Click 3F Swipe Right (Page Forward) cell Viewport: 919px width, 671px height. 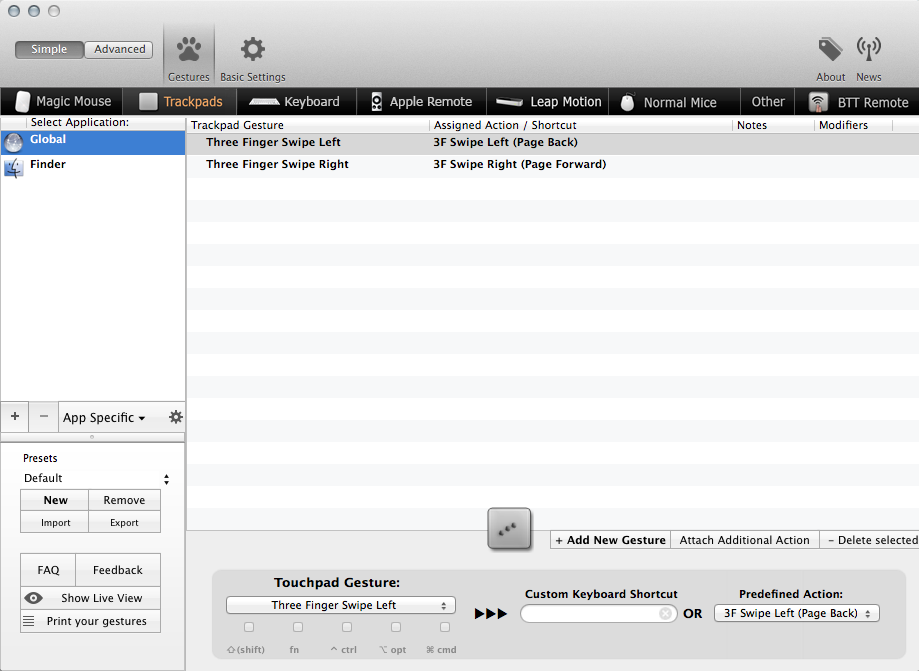(519, 164)
